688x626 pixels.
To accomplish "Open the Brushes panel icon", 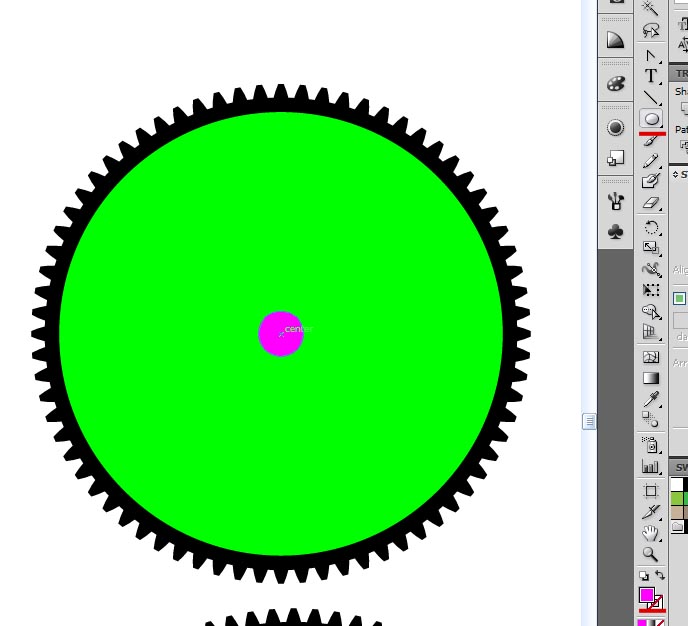I will click(x=615, y=201).
